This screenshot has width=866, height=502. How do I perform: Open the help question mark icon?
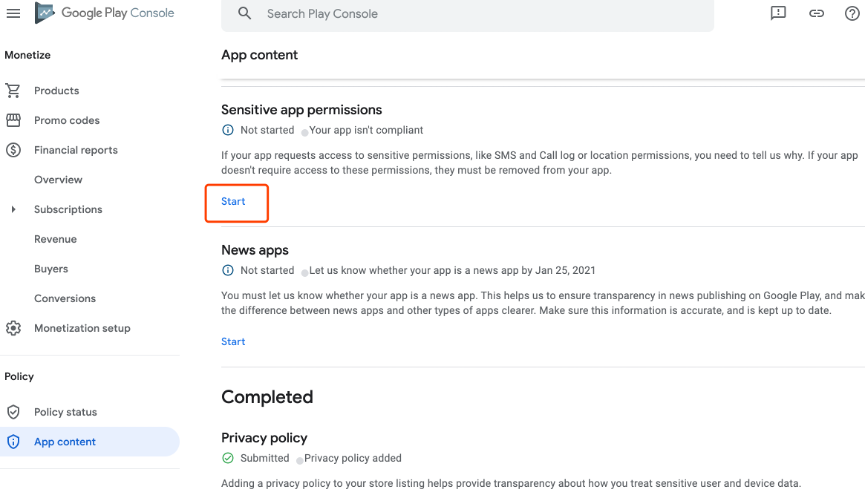(x=852, y=13)
